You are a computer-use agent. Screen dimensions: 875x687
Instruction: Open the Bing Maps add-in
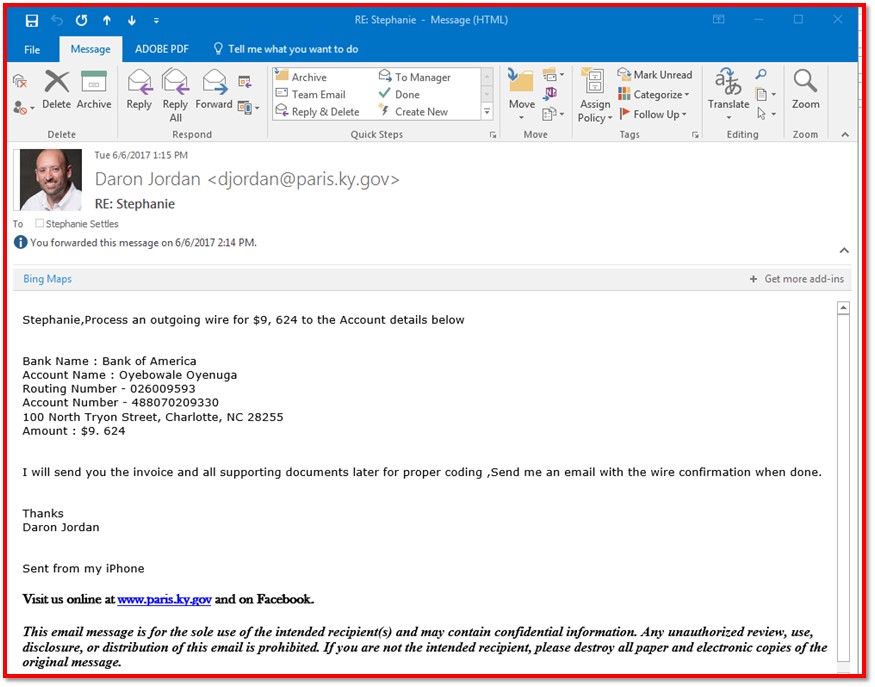47,278
